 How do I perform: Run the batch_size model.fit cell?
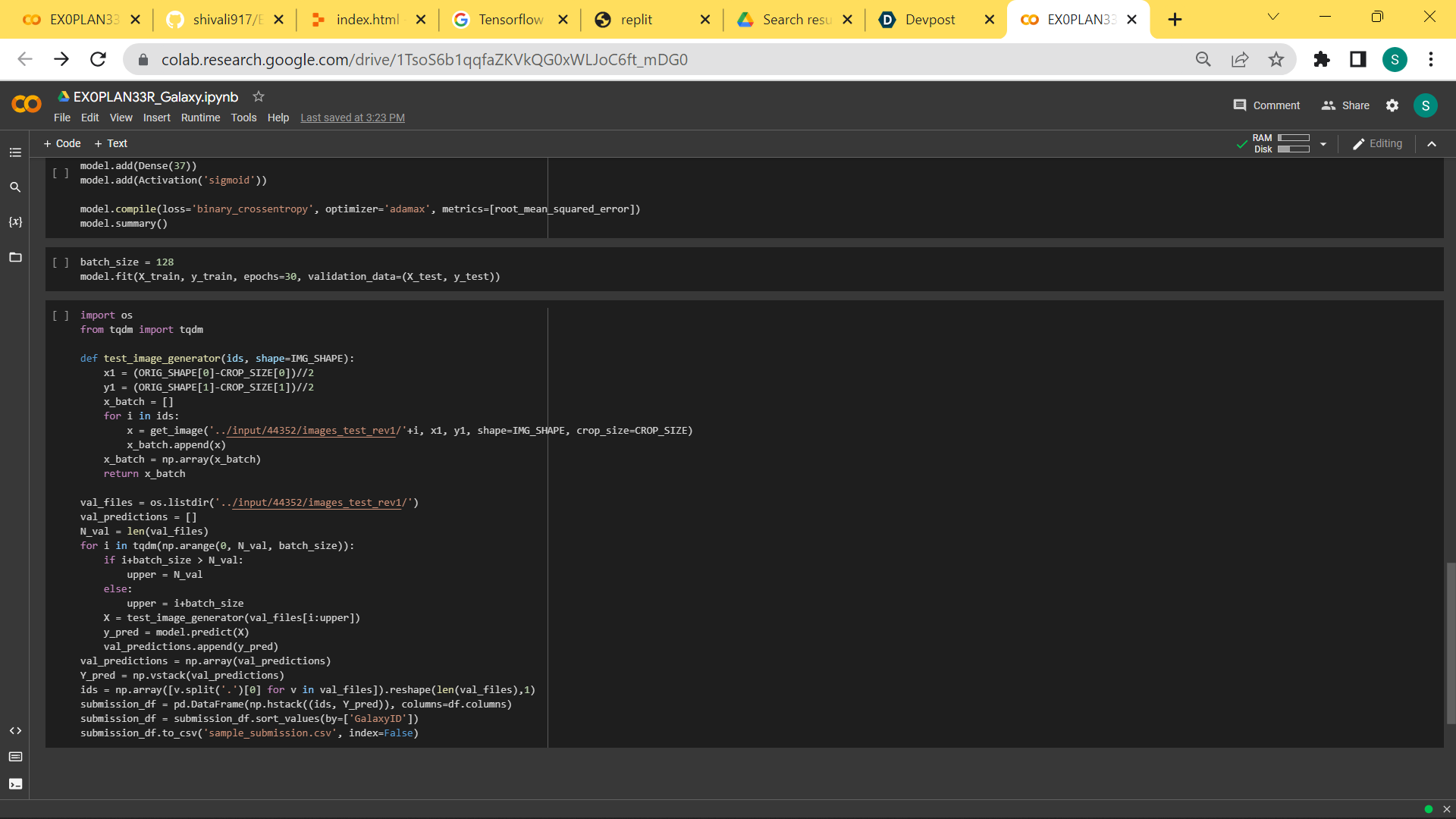(x=61, y=262)
